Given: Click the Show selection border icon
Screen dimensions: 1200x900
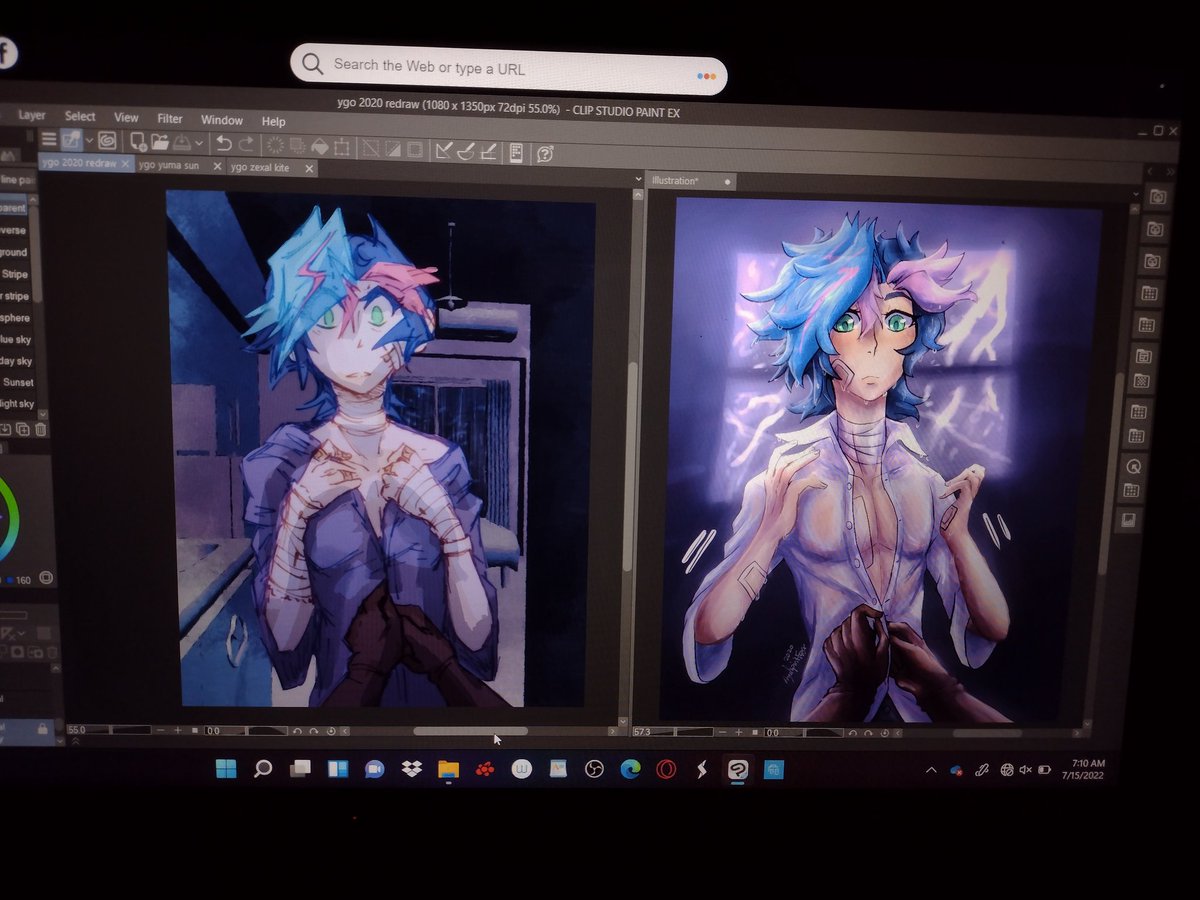Looking at the screenshot, I should point(414,149).
